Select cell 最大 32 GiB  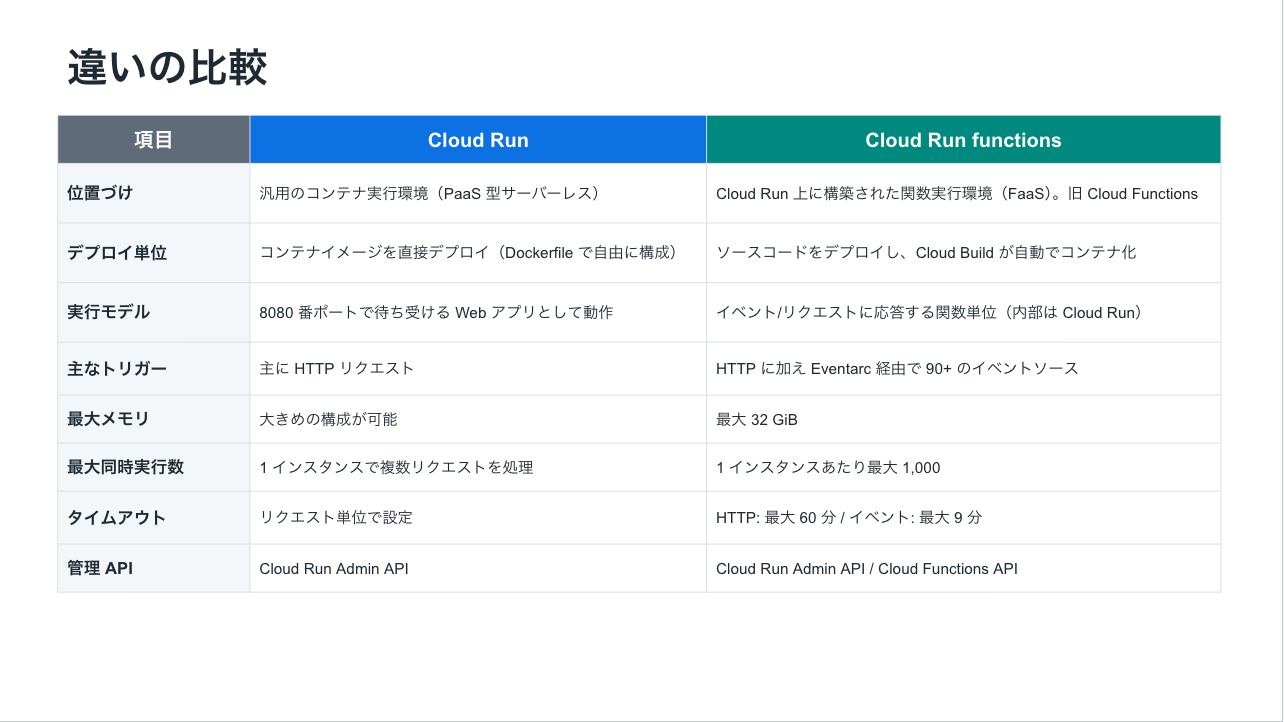coord(964,419)
